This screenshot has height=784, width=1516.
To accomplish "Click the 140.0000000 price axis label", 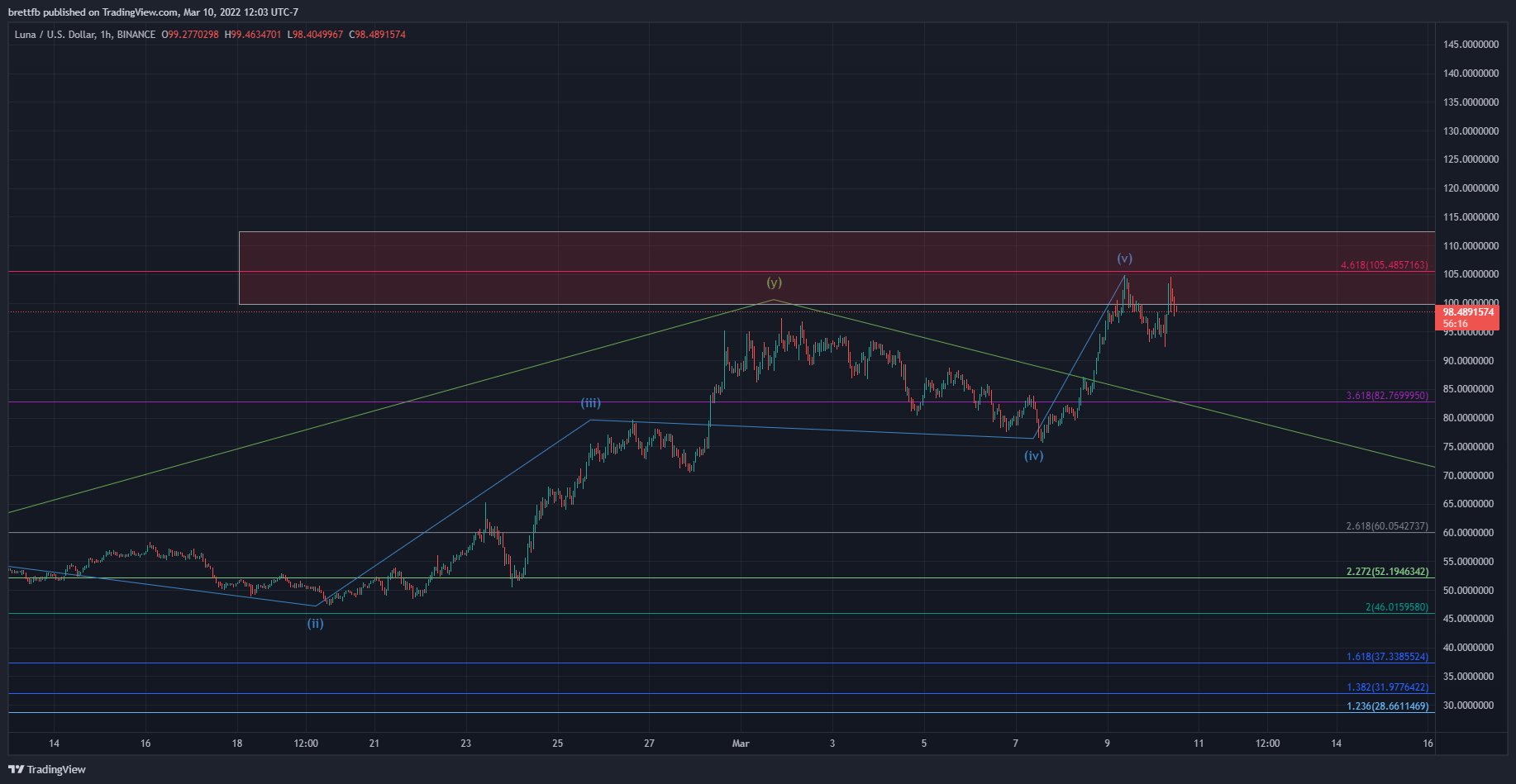I will [x=1471, y=74].
